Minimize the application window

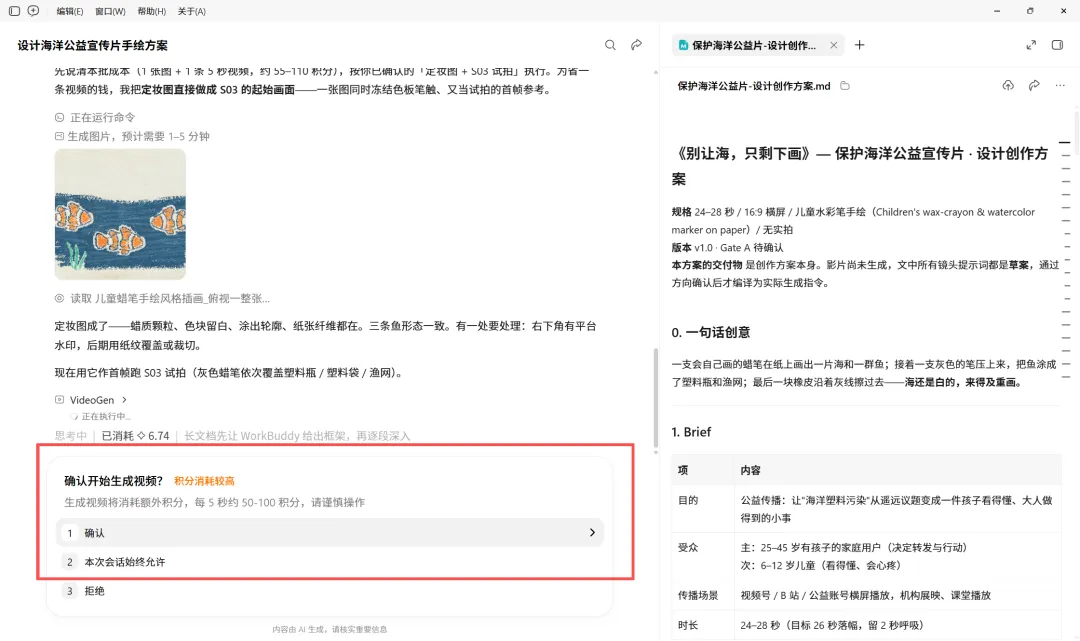point(997,11)
